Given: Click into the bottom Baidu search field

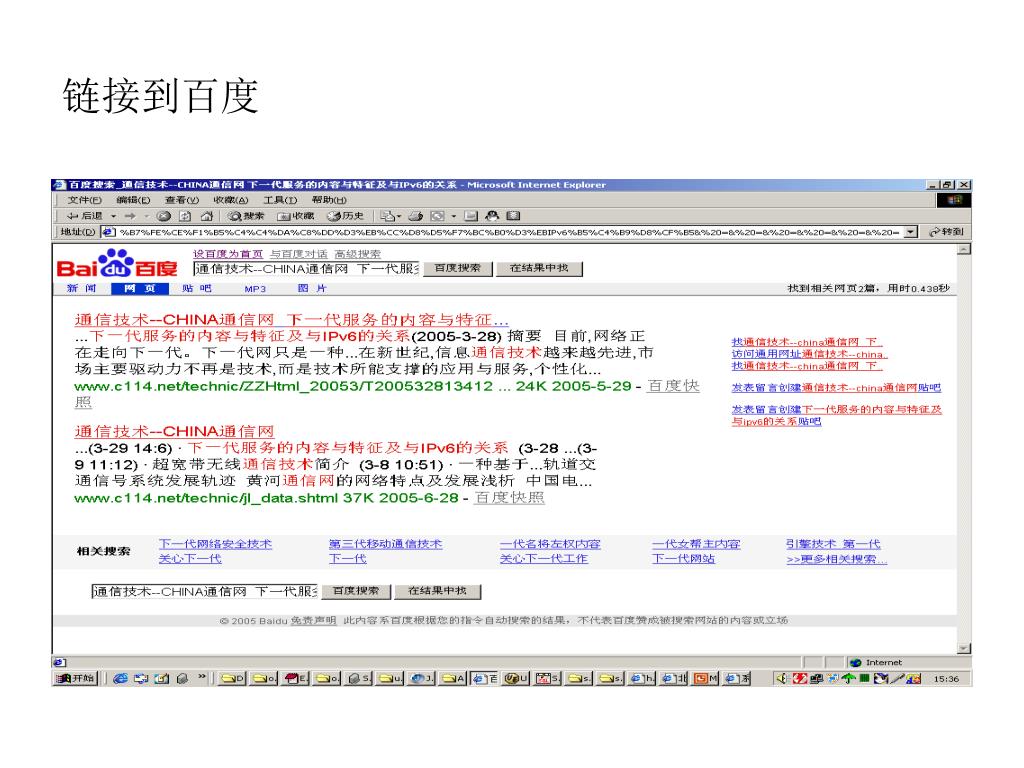Looking at the screenshot, I should [204, 591].
